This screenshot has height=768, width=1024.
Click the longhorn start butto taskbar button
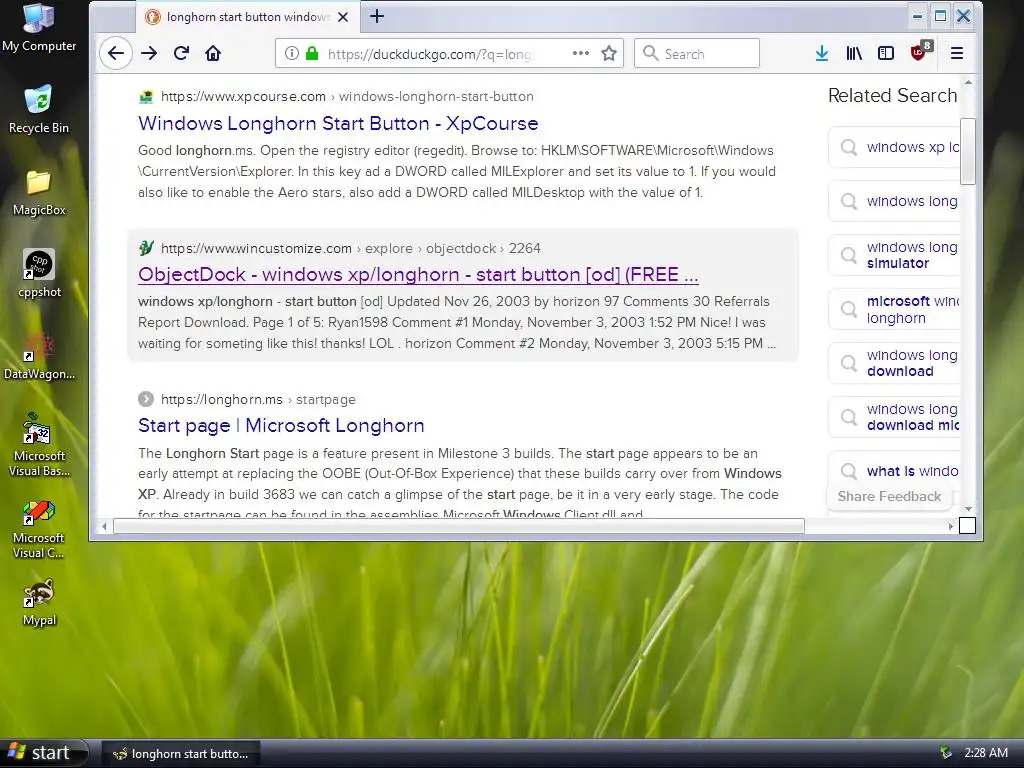182,754
